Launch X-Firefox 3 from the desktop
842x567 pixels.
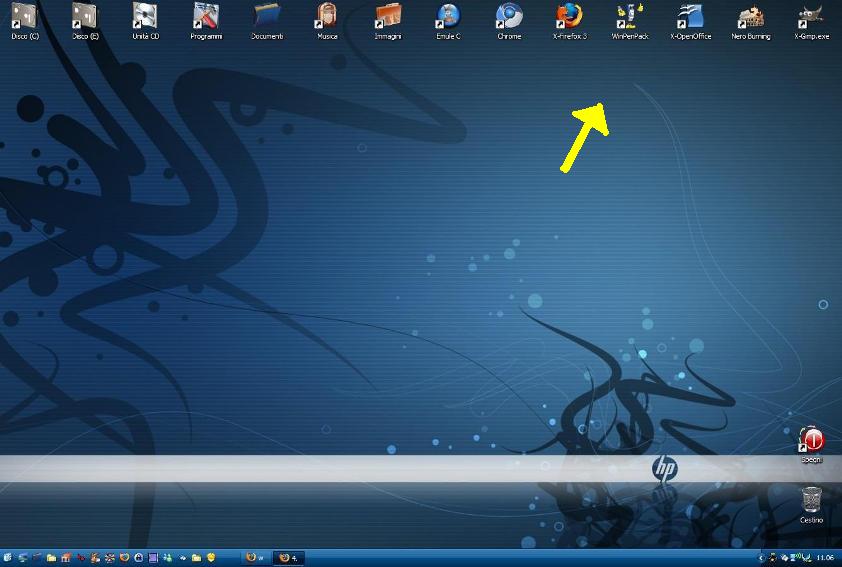570,17
